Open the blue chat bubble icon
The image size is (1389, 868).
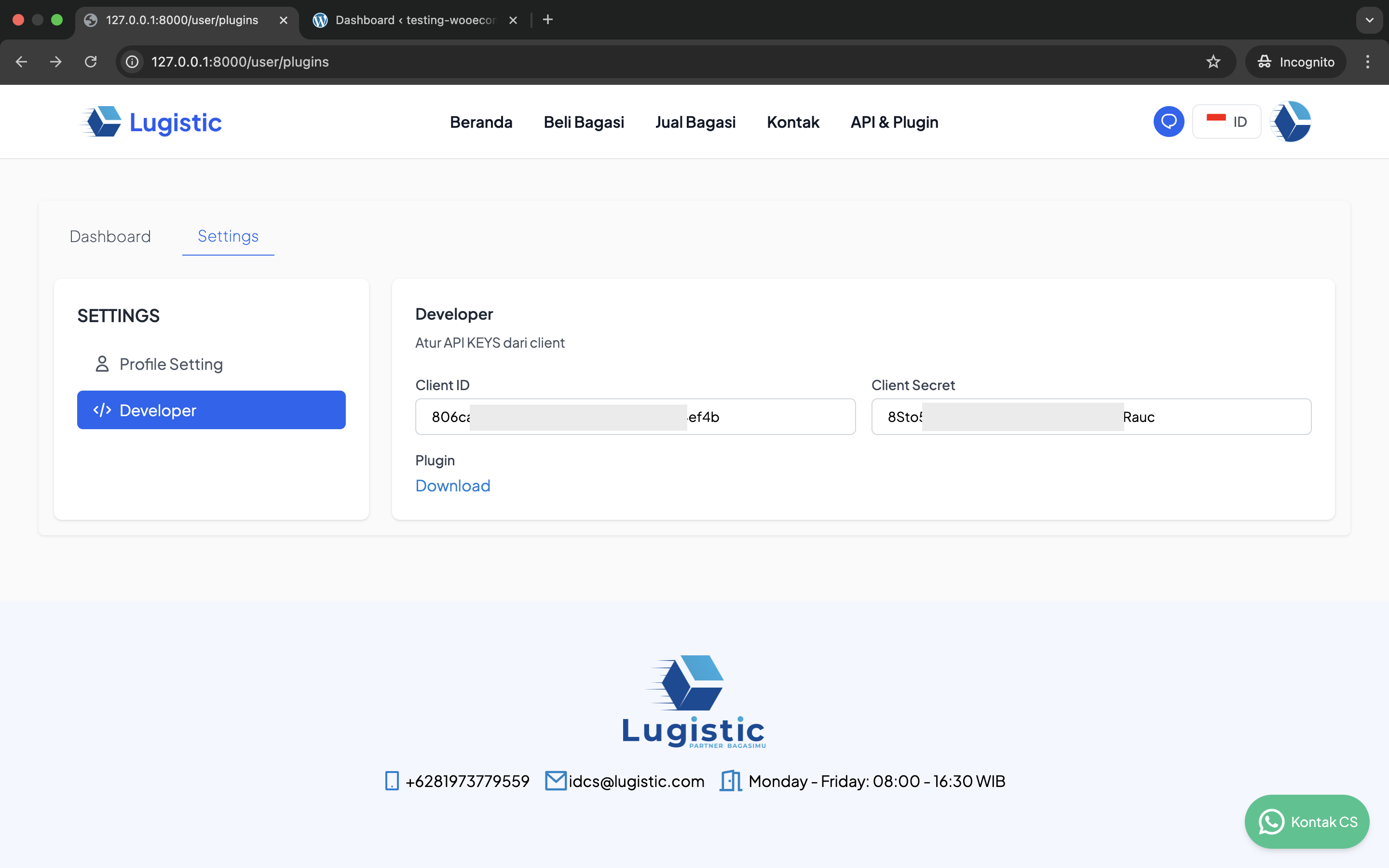[1169, 121]
